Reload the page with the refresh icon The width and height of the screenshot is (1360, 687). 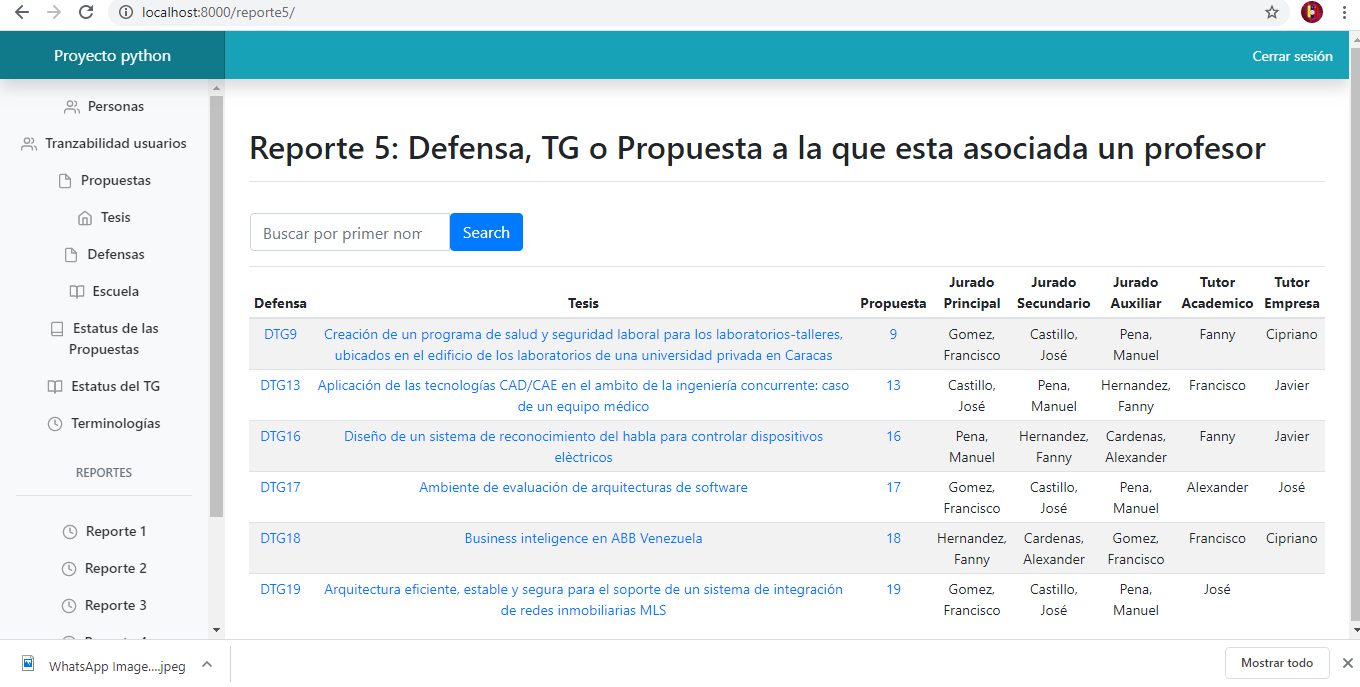[86, 12]
